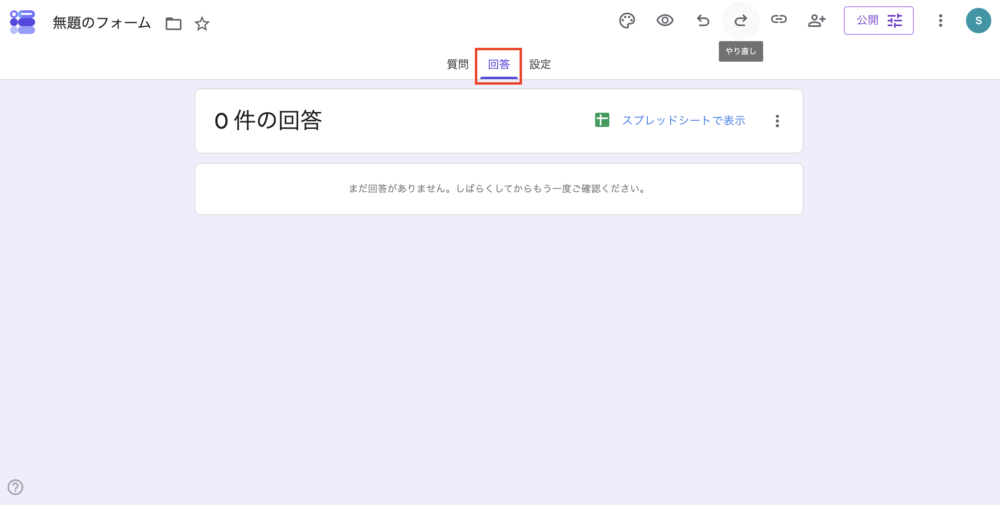Click the Google Forms home logo
This screenshot has height=505, width=1000.
[22, 22]
